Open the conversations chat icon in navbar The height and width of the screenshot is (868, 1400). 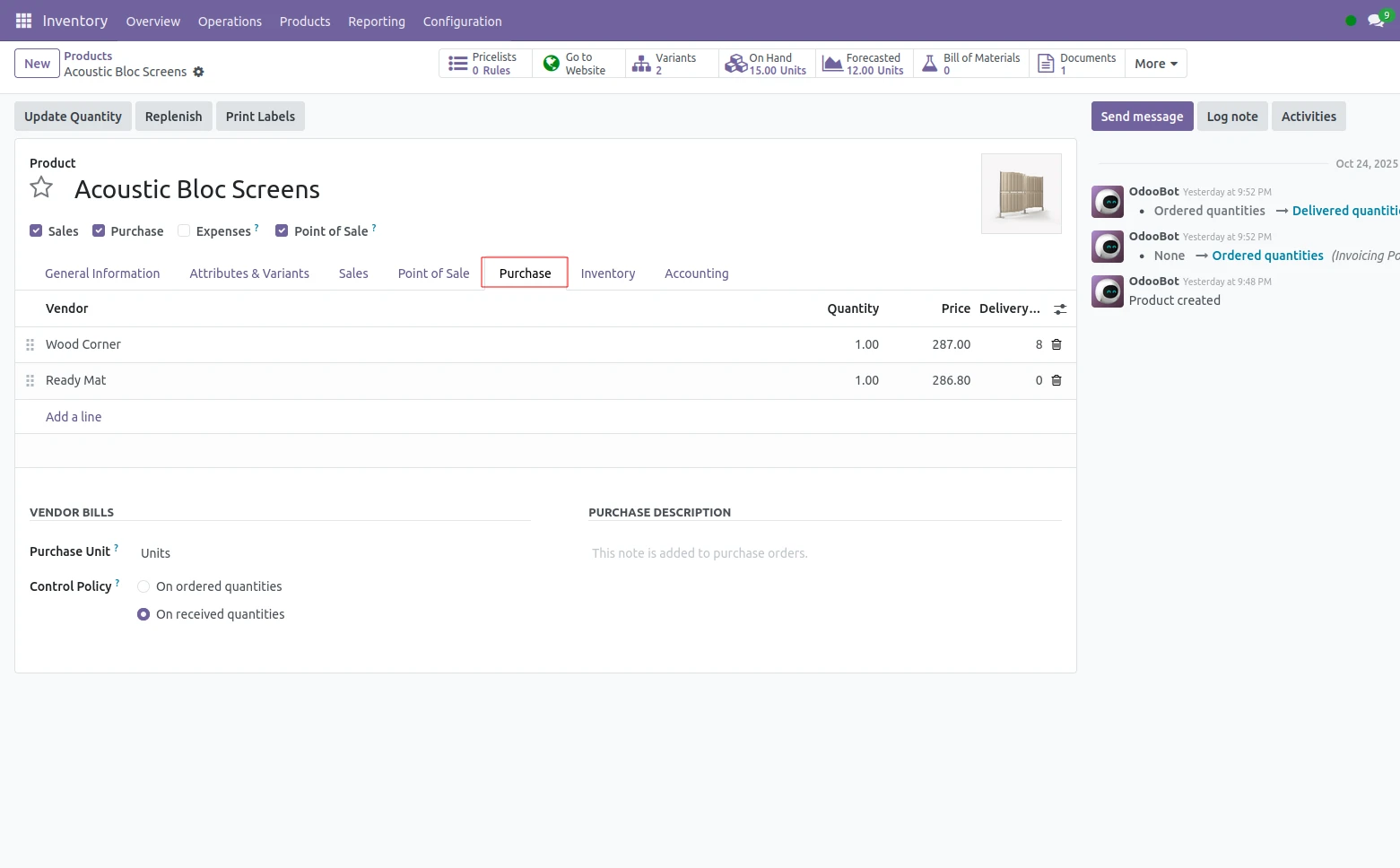coord(1375,21)
